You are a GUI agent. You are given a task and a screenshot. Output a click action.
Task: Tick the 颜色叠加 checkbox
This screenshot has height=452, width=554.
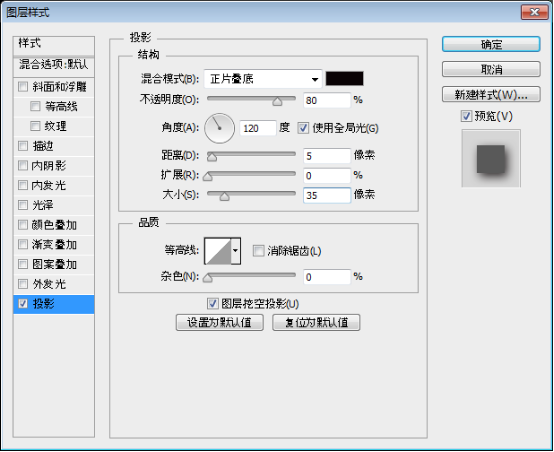[x=23, y=225]
